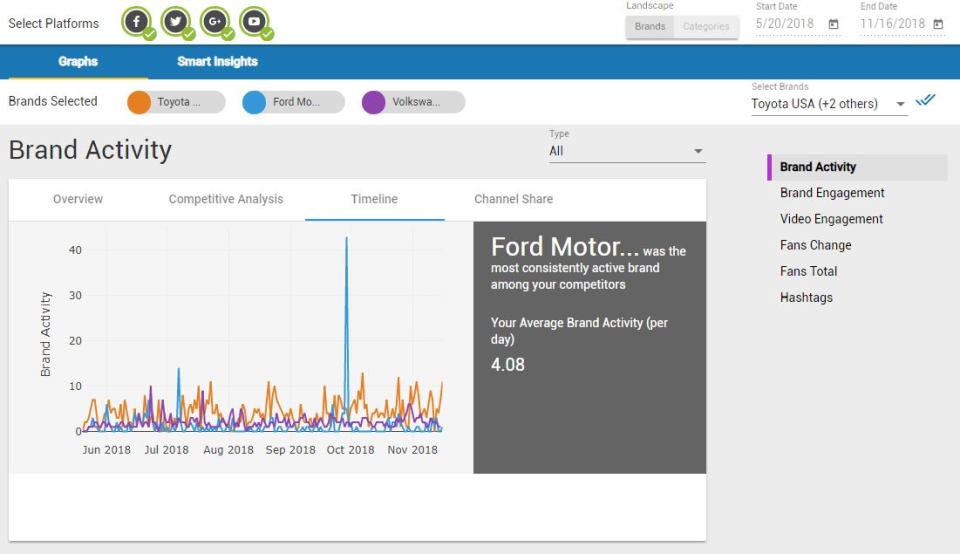Viewport: 960px width, 554px height.
Task: Open the Smart Insights tab
Action: tap(217, 62)
